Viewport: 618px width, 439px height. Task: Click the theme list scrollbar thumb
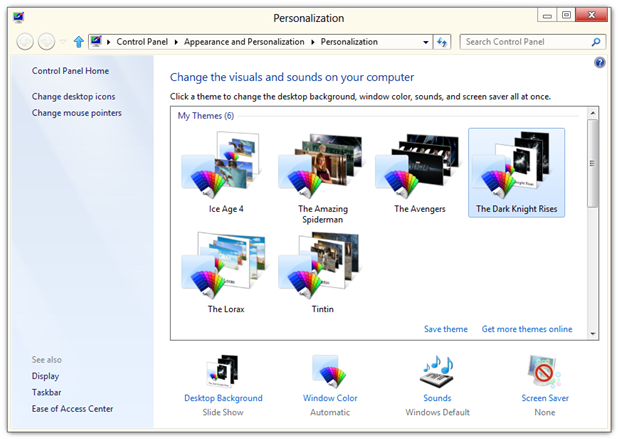(592, 163)
